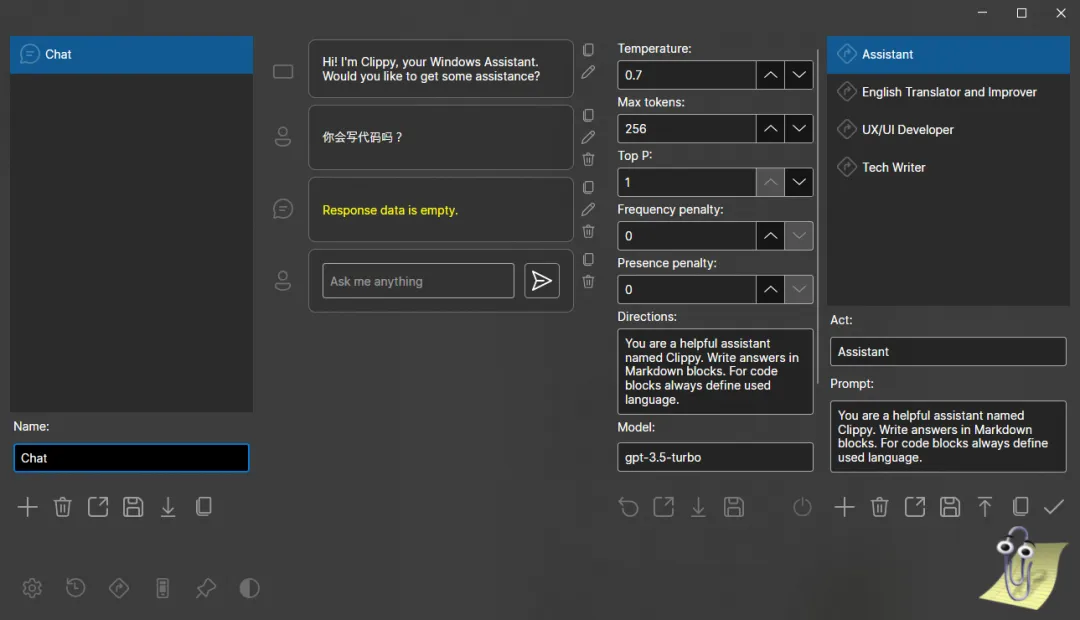This screenshot has width=1080, height=620.
Task: Click the Prompt text box
Action: 948,437
